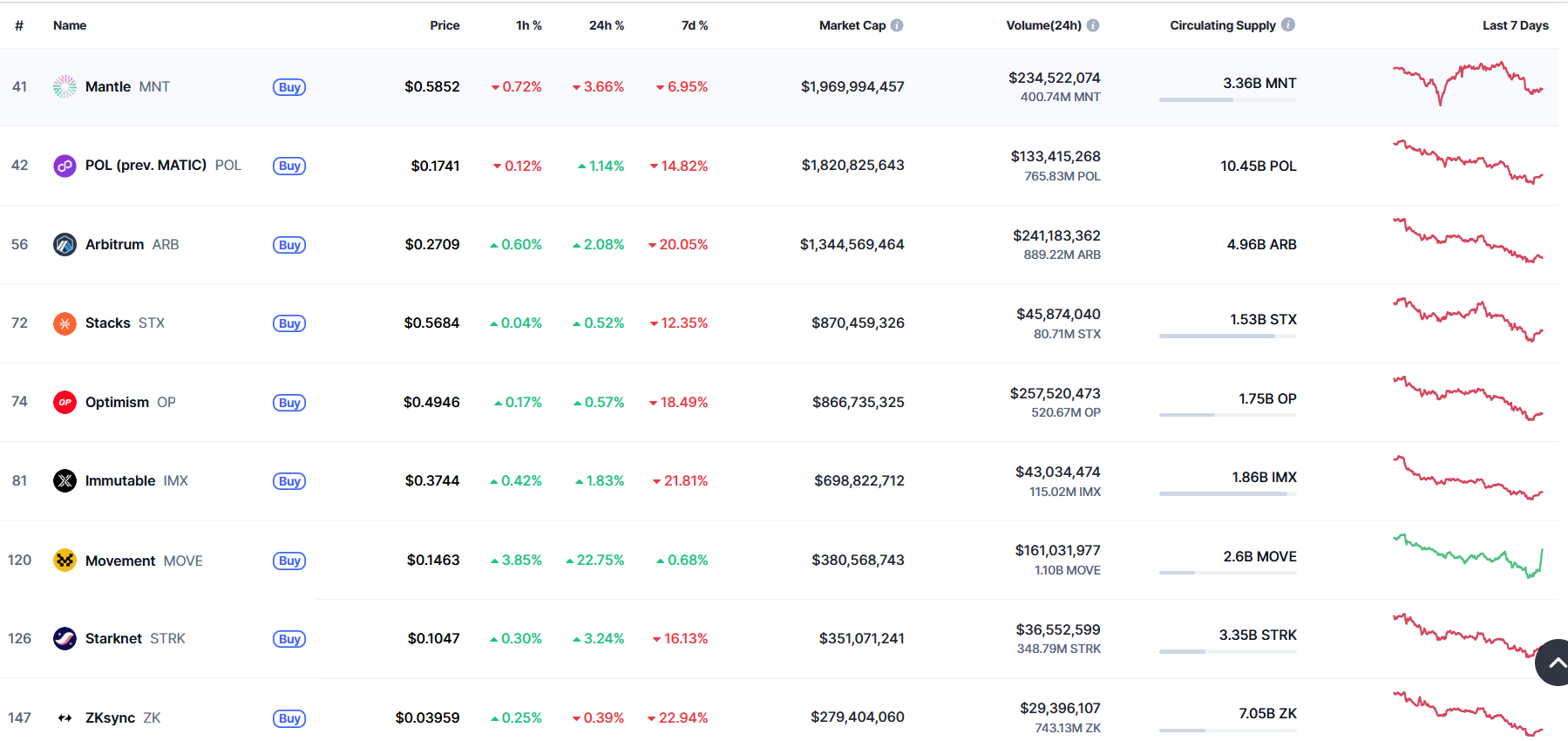Open Immutable 7-day sparkline chart

point(1468,477)
